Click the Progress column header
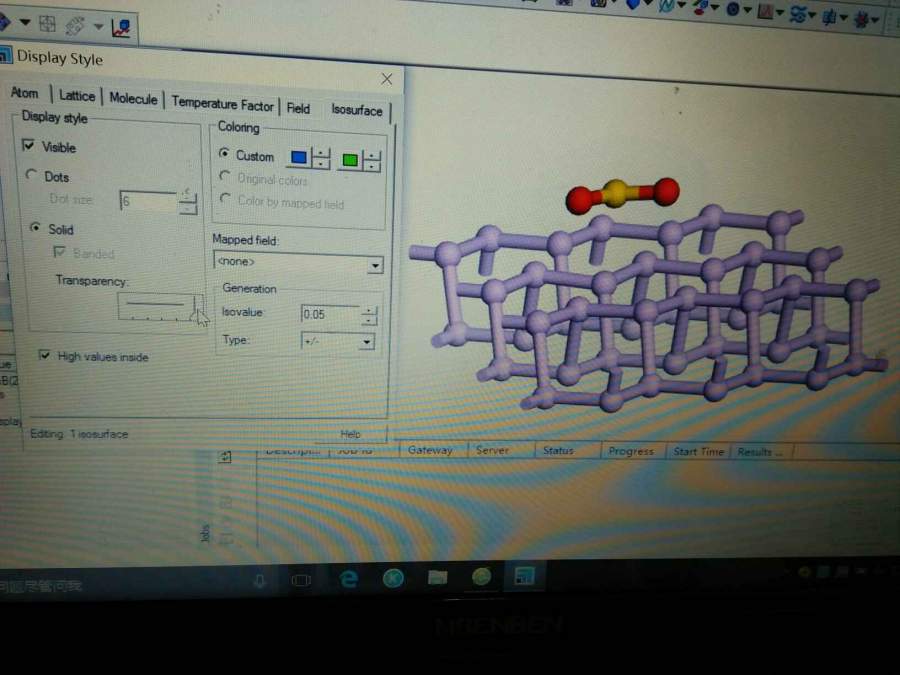 pyautogui.click(x=631, y=452)
